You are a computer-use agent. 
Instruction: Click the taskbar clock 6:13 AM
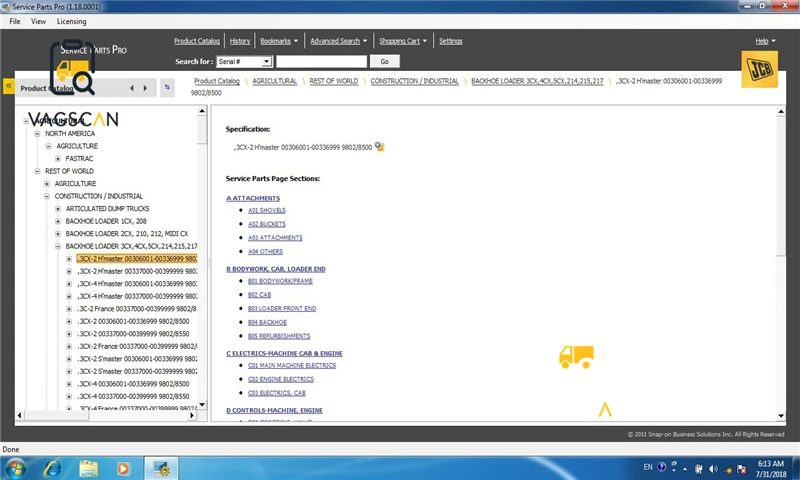[770, 464]
